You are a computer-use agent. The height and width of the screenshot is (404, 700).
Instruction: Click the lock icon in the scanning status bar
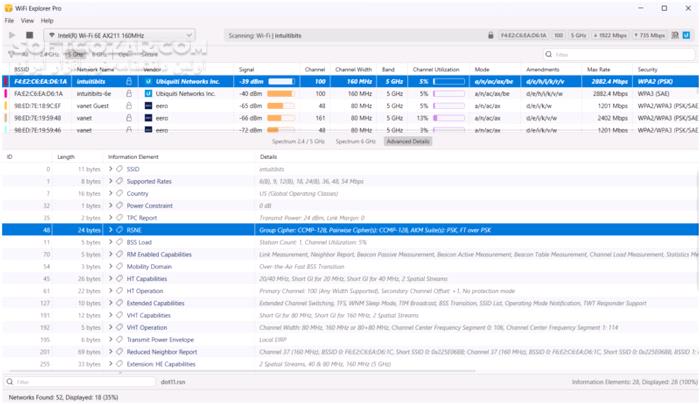[x=491, y=35]
